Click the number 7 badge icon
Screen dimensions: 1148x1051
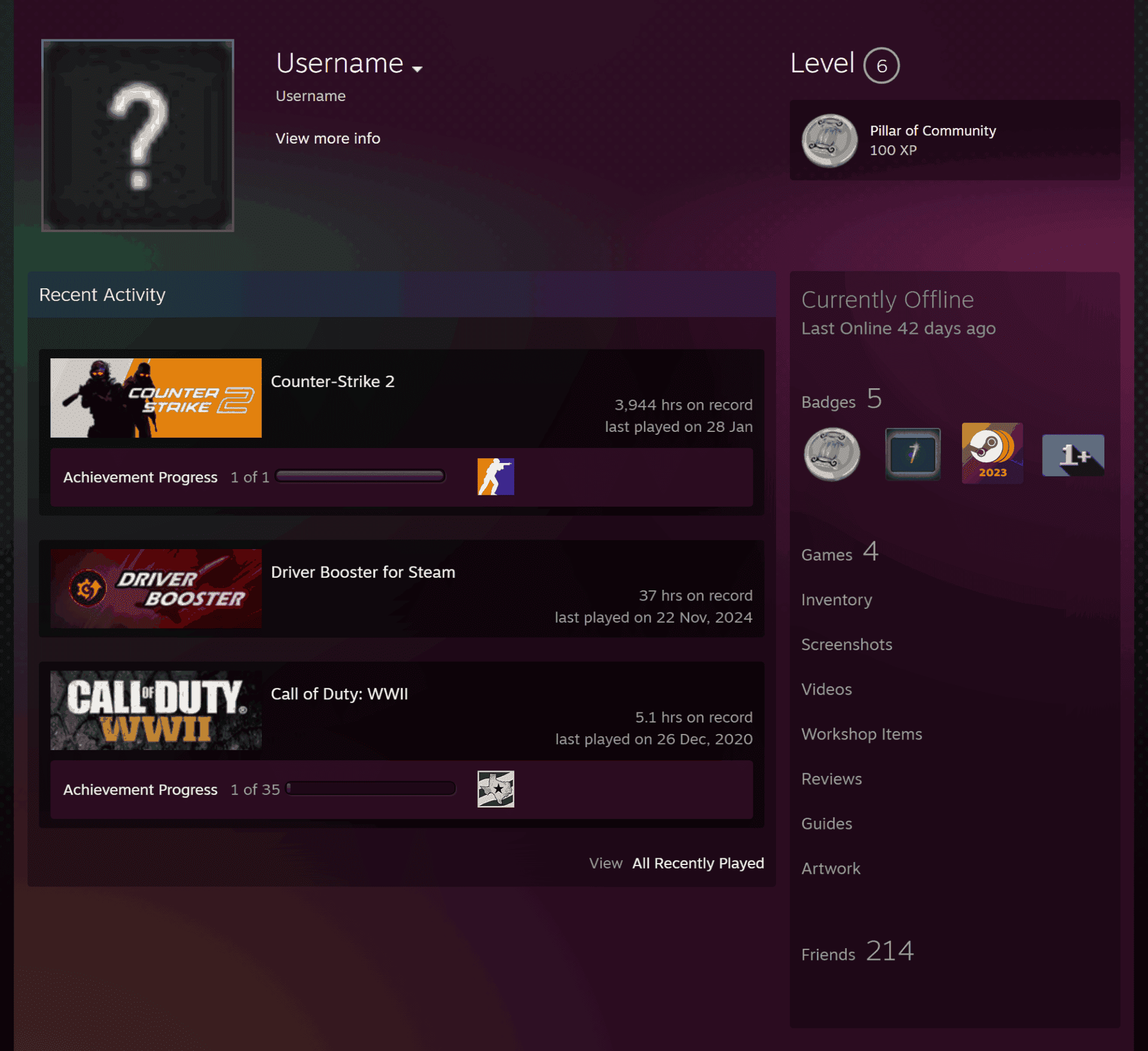pyautogui.click(x=912, y=454)
